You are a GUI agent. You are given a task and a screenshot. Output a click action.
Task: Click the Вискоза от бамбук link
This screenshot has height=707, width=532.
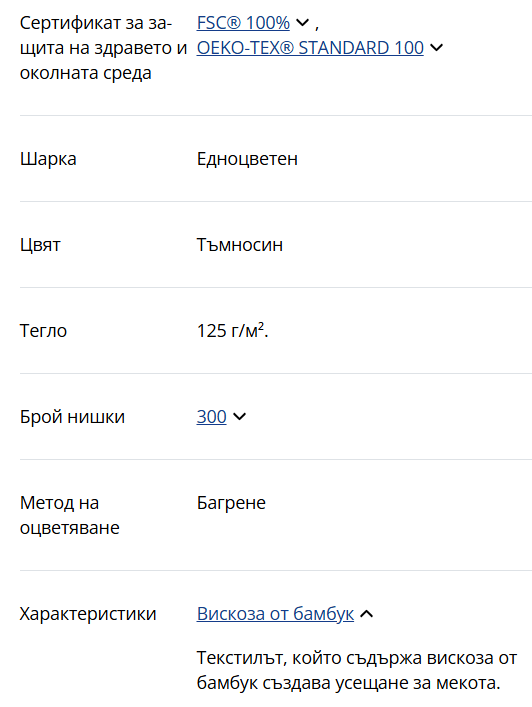pyautogui.click(x=275, y=614)
